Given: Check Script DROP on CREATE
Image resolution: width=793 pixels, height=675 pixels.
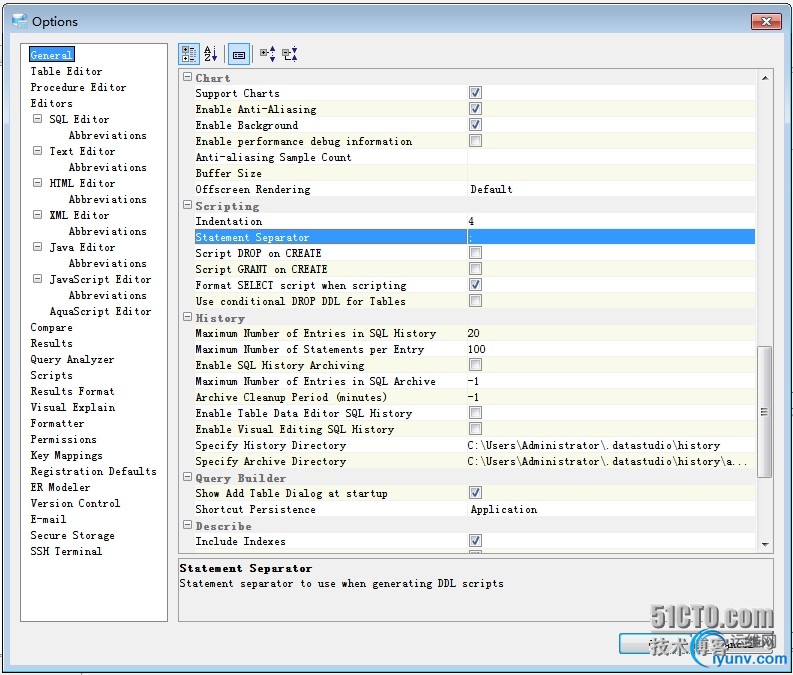Looking at the screenshot, I should (x=475, y=253).
